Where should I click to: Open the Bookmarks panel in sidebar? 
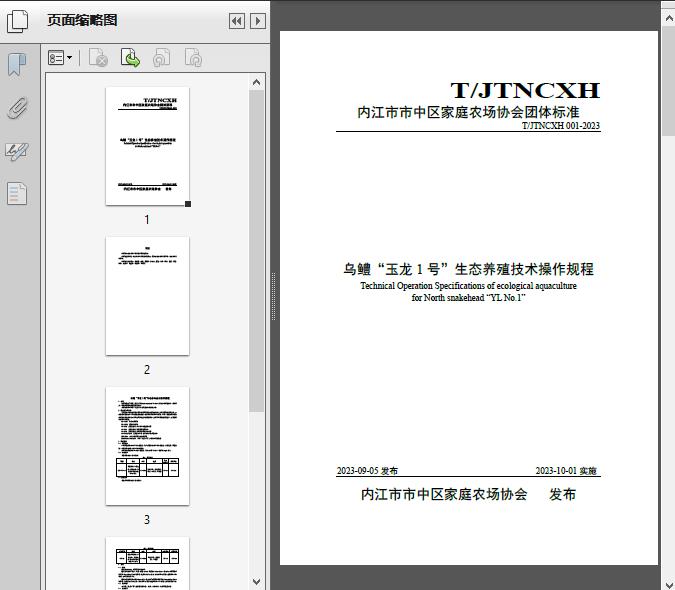[17, 65]
